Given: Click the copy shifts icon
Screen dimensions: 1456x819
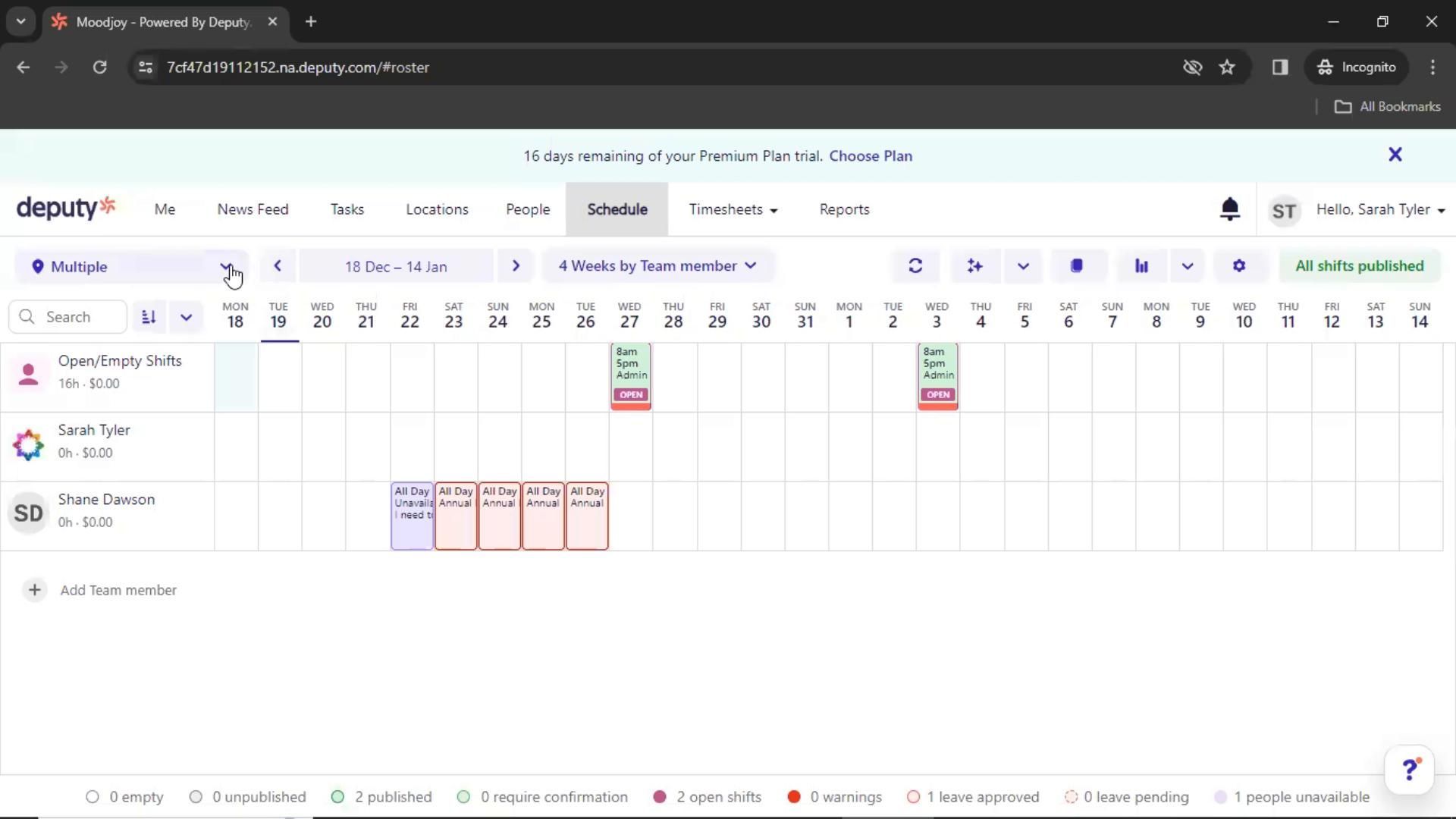Looking at the screenshot, I should (1076, 266).
